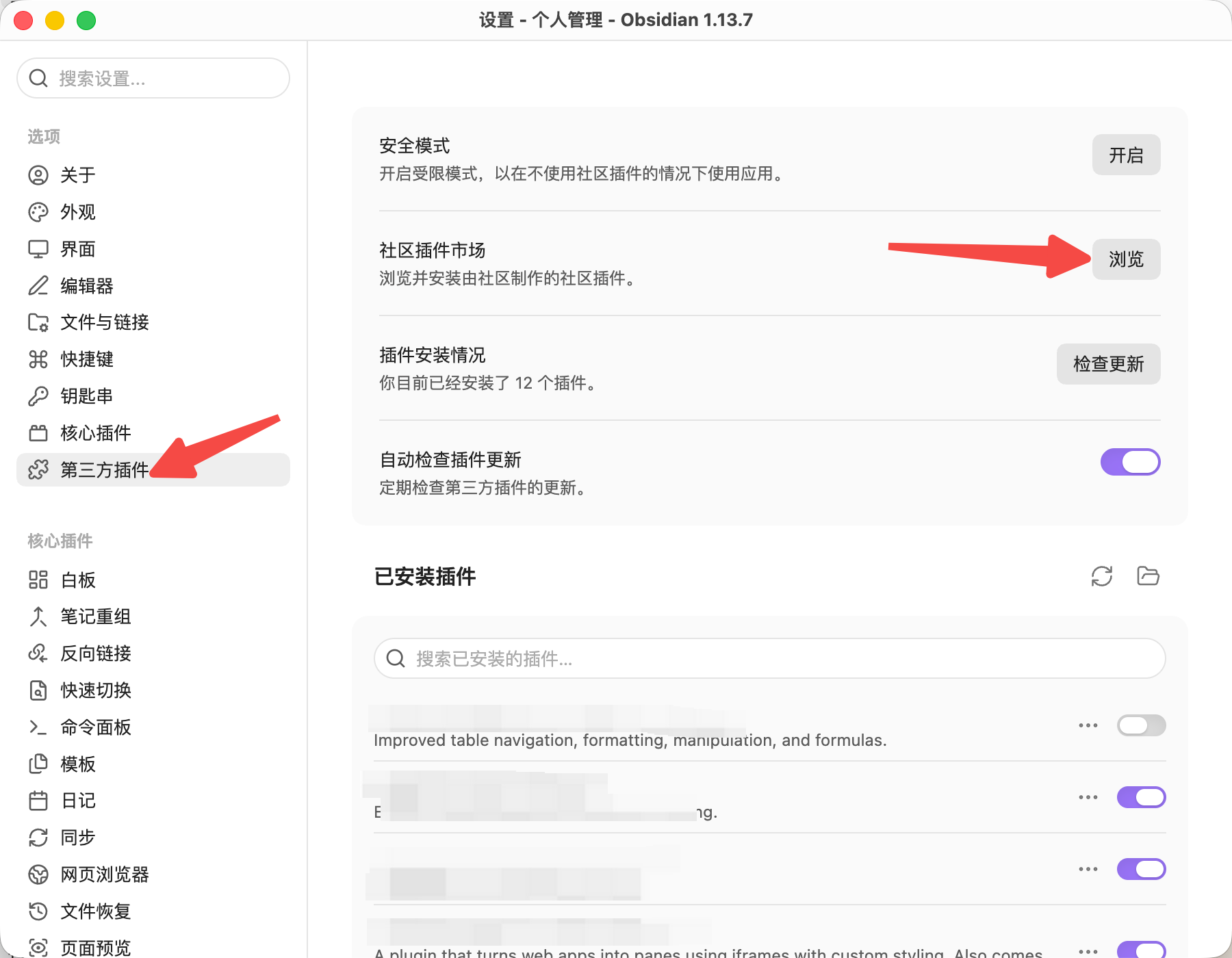Open 命令面板 plugin settings

tap(153, 727)
